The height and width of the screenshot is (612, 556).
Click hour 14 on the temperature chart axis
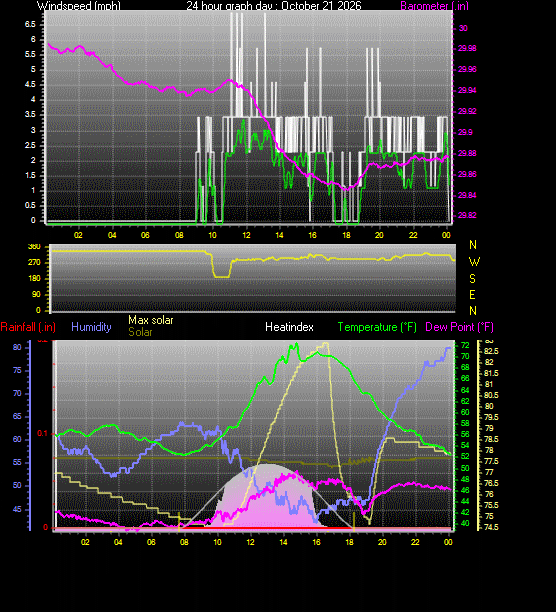click(x=283, y=542)
